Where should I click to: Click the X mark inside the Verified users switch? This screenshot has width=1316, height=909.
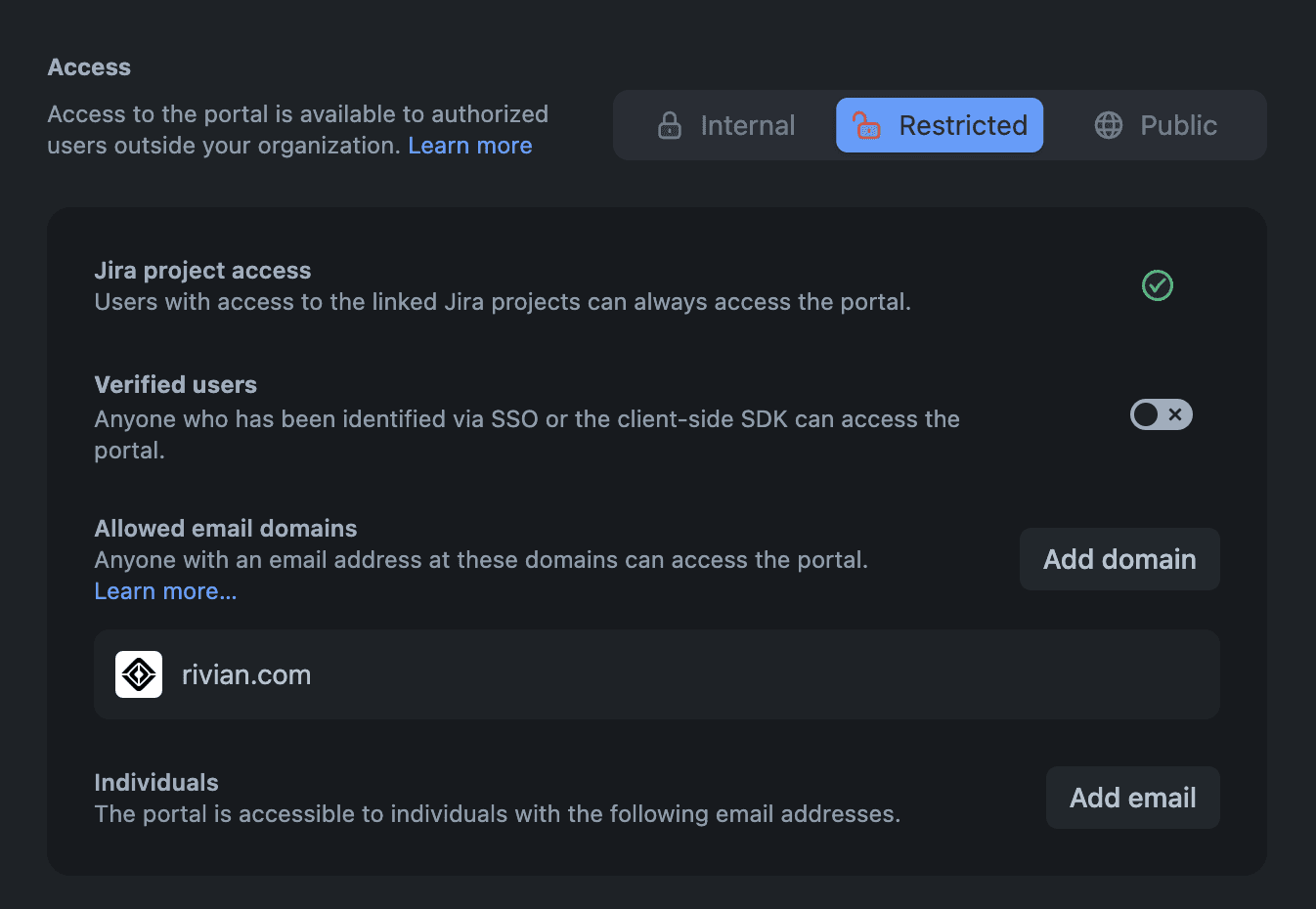click(x=1175, y=414)
